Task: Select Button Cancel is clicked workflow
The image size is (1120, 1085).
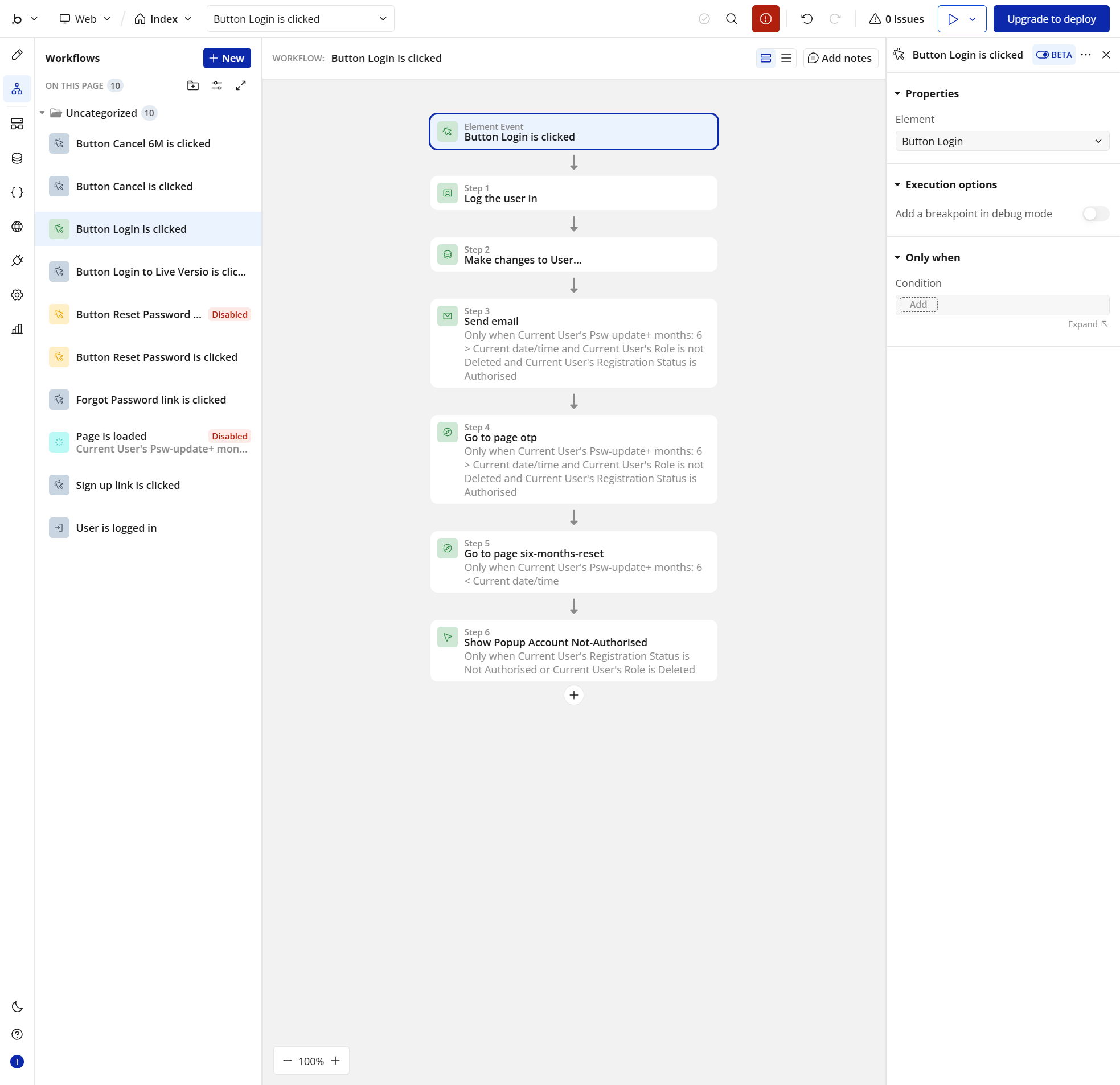Action: [149, 186]
